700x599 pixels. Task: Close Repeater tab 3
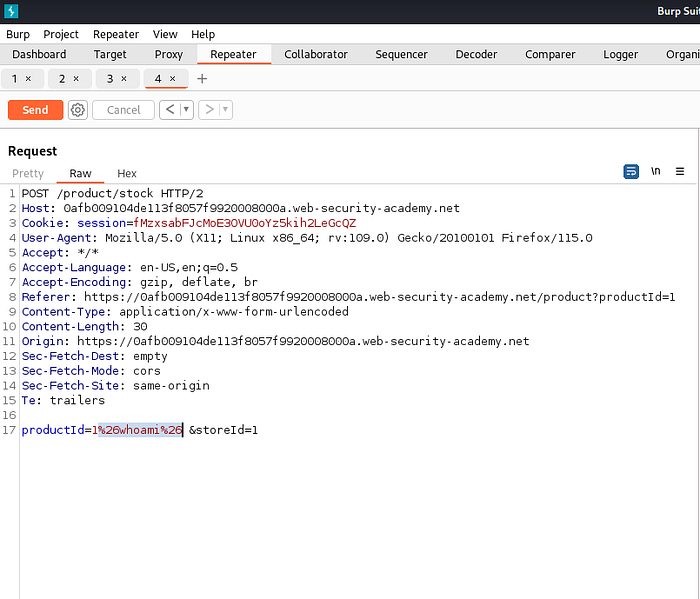pyautogui.click(x=124, y=79)
